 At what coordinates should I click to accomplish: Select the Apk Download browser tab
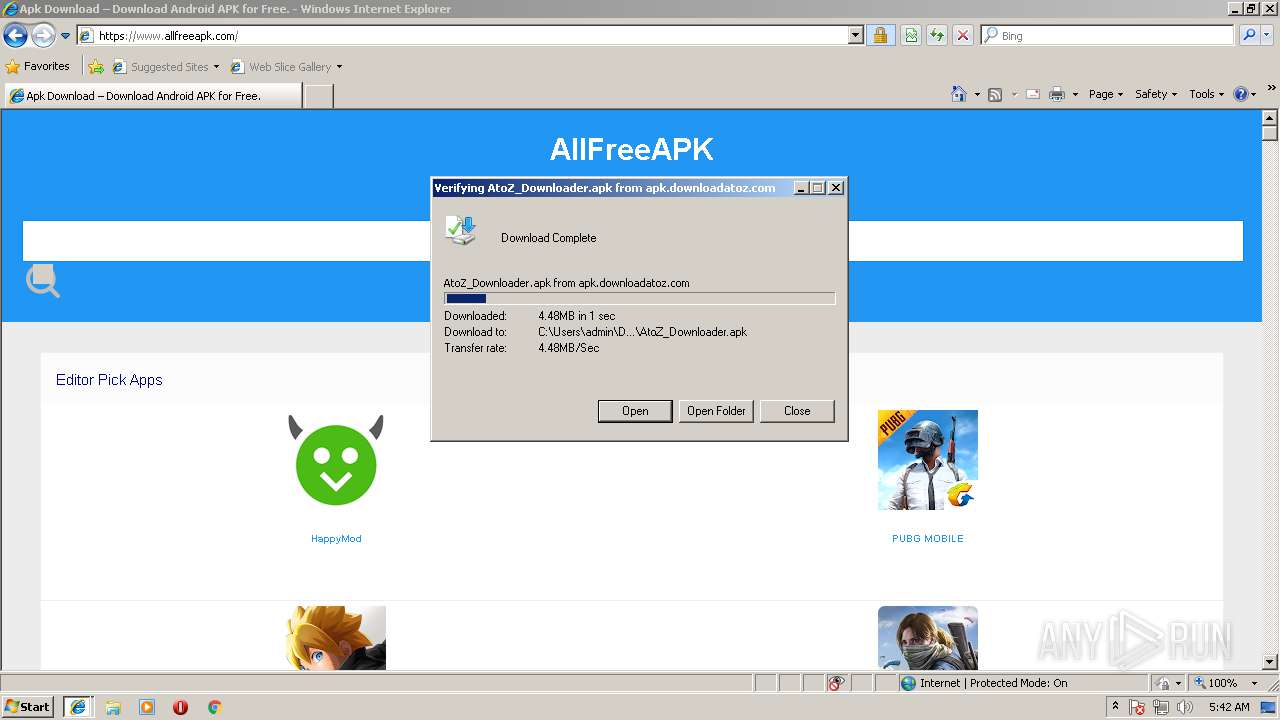(x=152, y=96)
